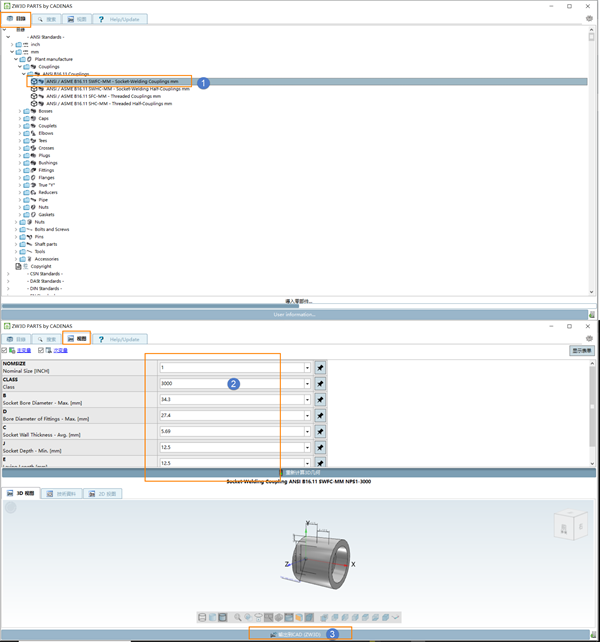Image resolution: width=600 pixels, height=642 pixels.
Task: Click the Copyright document icon
Action: 18,266
